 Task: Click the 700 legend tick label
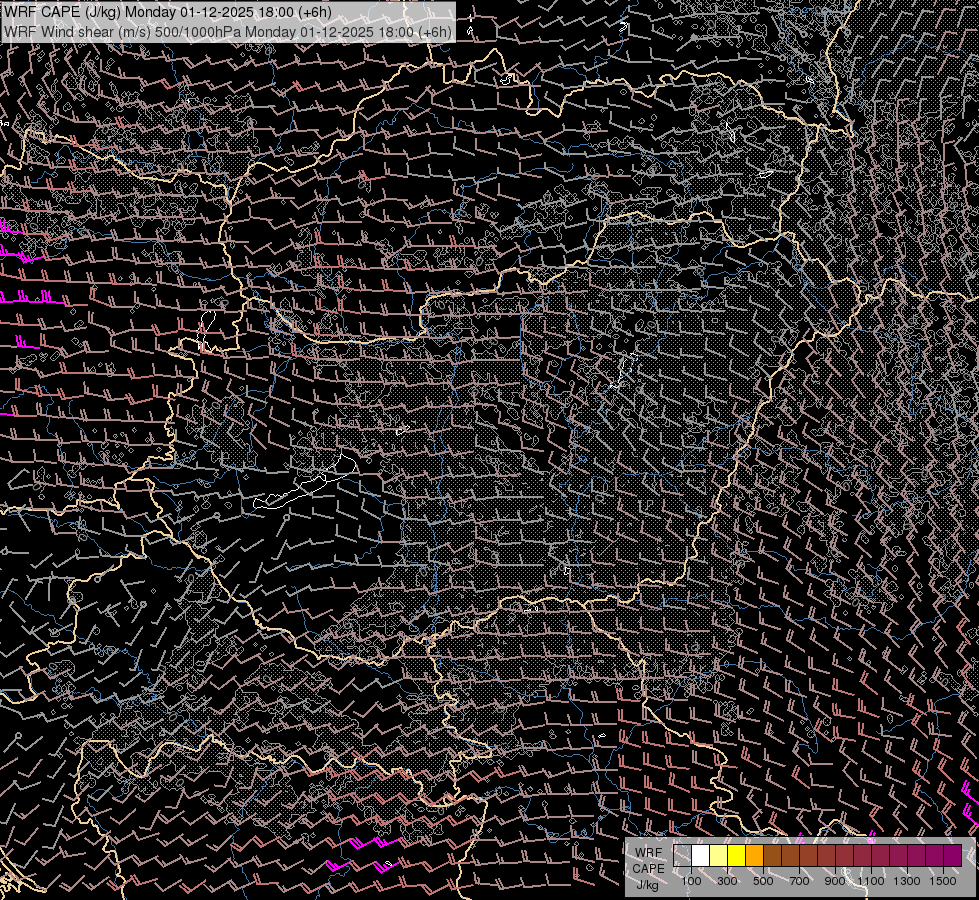799,881
